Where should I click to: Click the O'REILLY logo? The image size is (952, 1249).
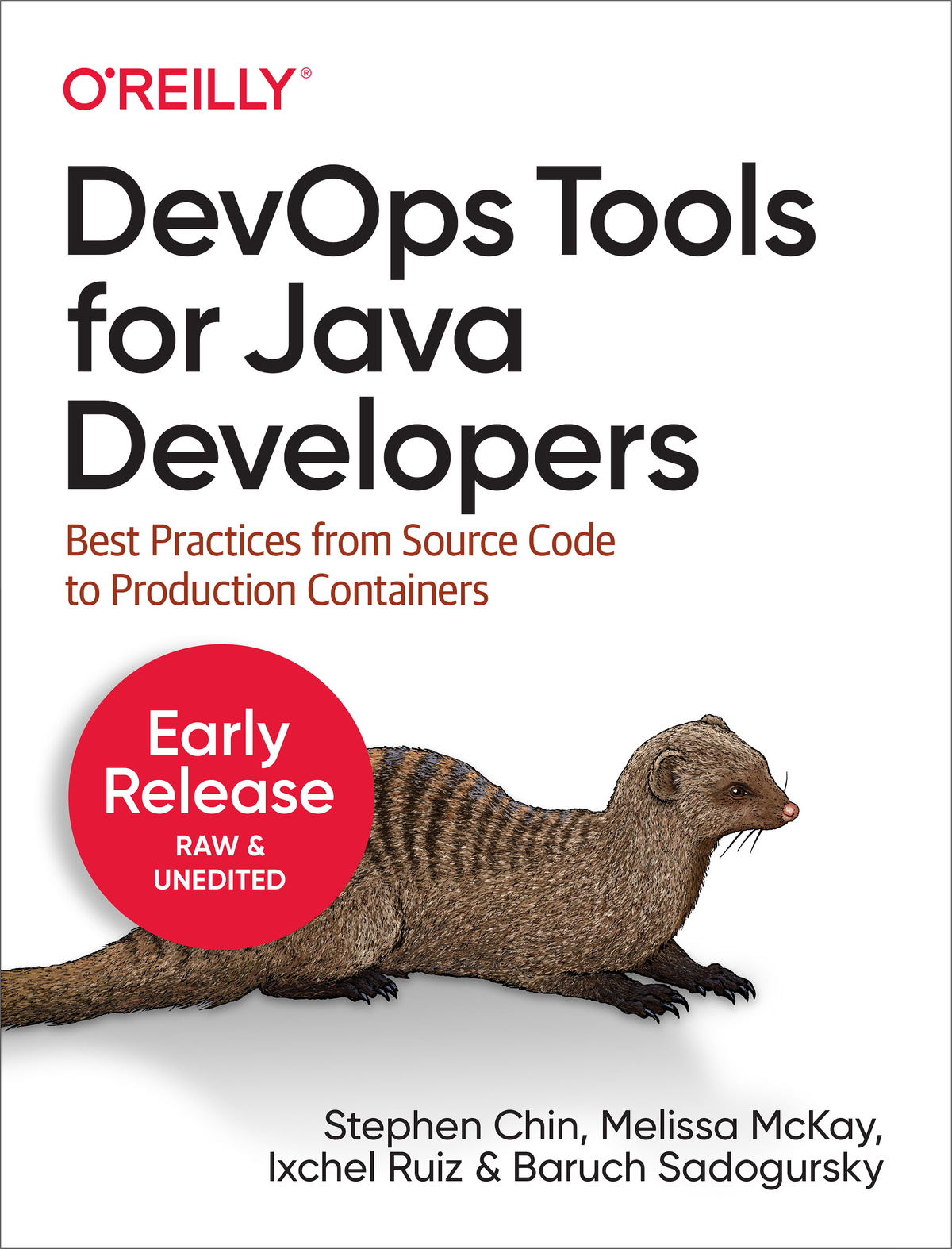(x=178, y=90)
